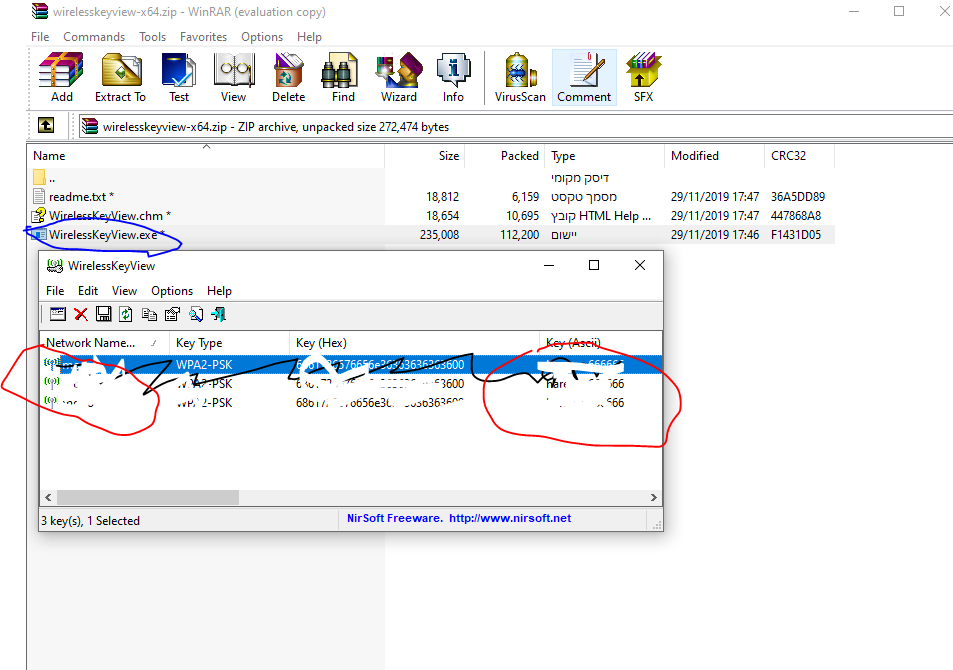Run the Test archive tool

click(x=179, y=78)
